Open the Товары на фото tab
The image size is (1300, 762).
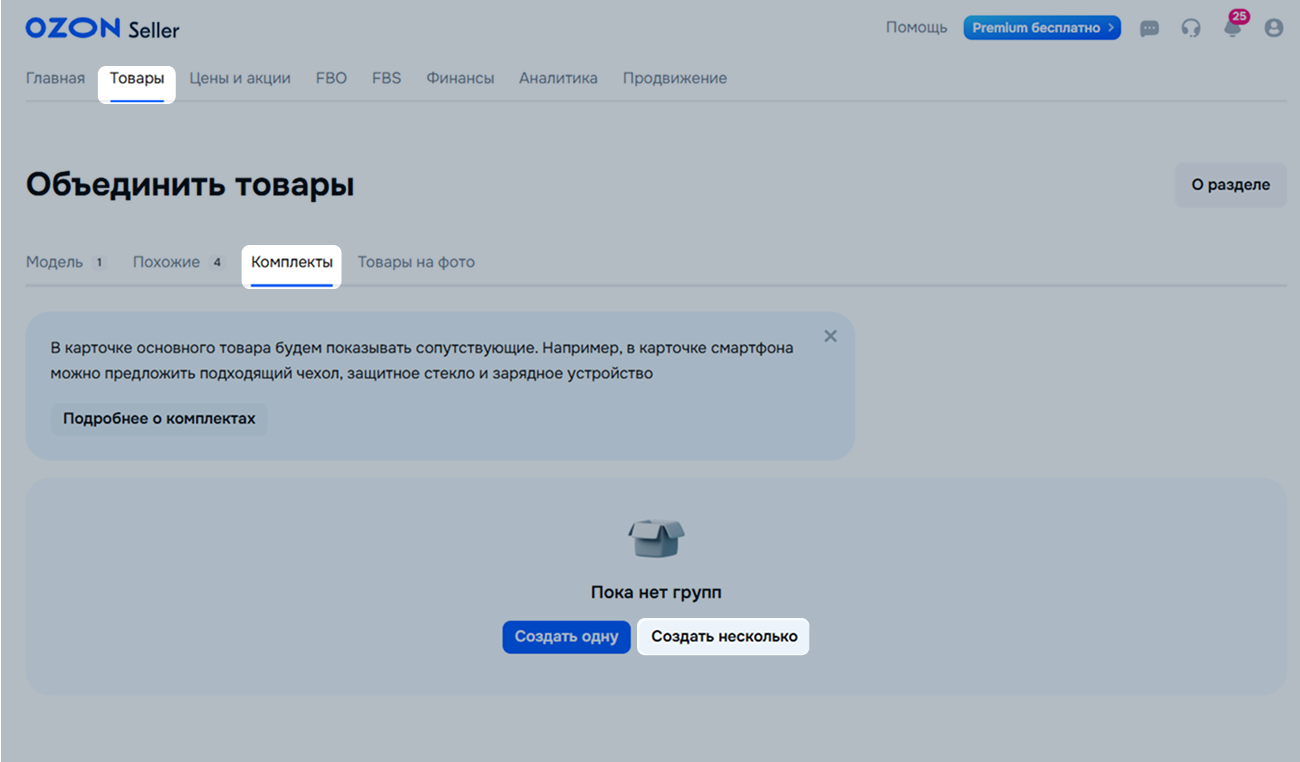(416, 262)
